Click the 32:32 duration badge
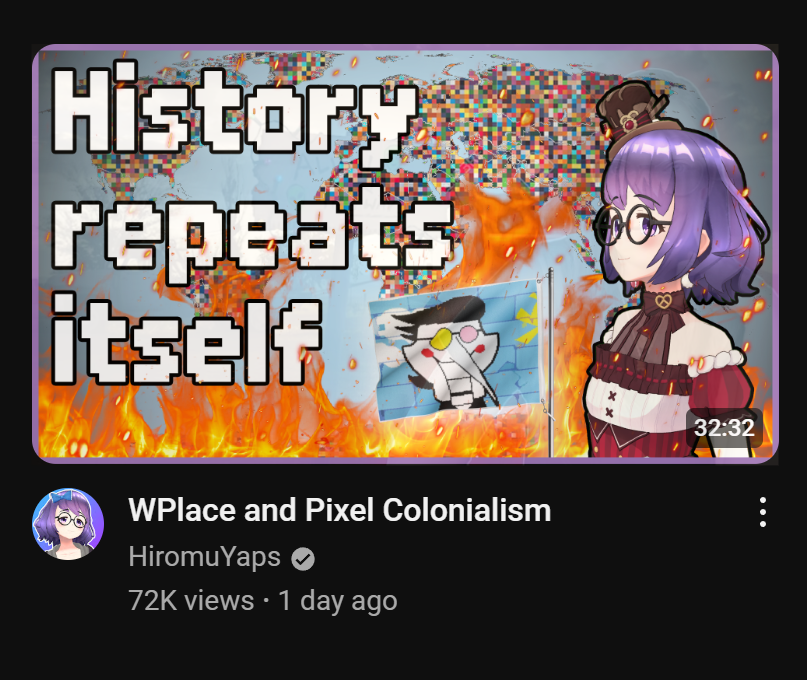The image size is (807, 680). pos(724,427)
